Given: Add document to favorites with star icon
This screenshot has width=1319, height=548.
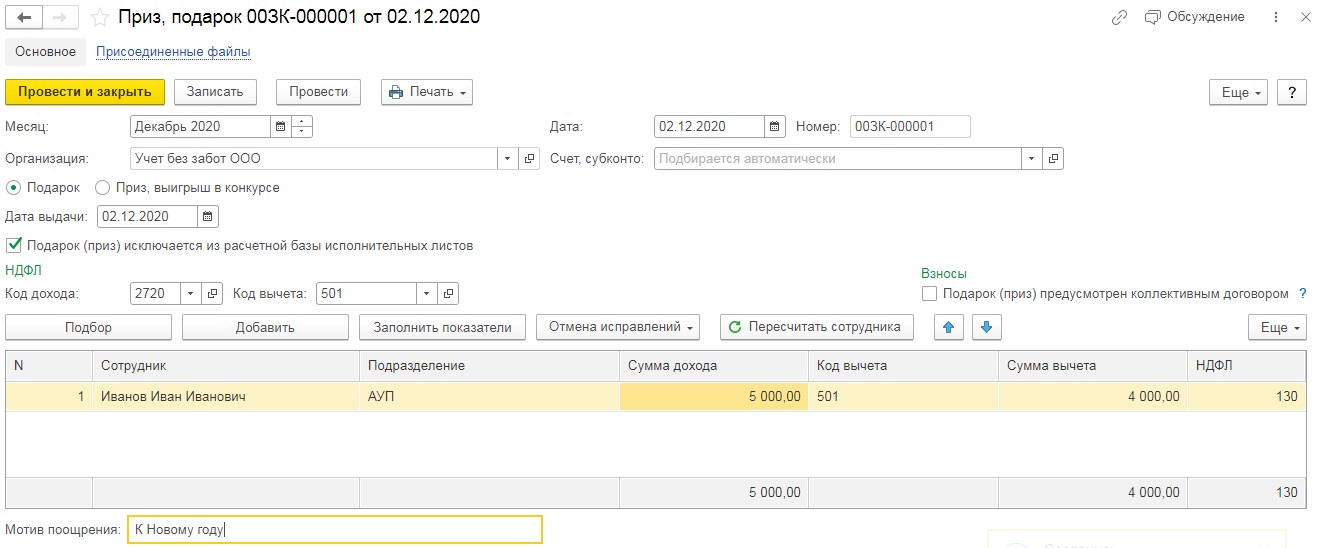Looking at the screenshot, I should (99, 17).
